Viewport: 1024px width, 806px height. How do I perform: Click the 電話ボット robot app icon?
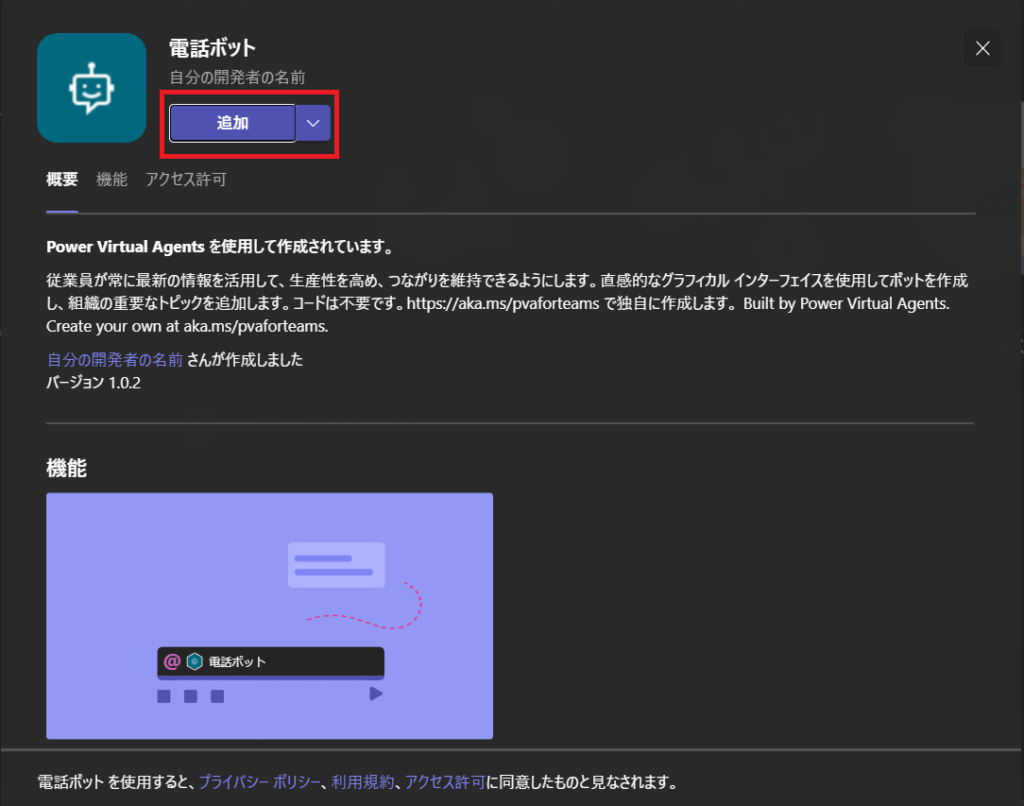(91, 88)
